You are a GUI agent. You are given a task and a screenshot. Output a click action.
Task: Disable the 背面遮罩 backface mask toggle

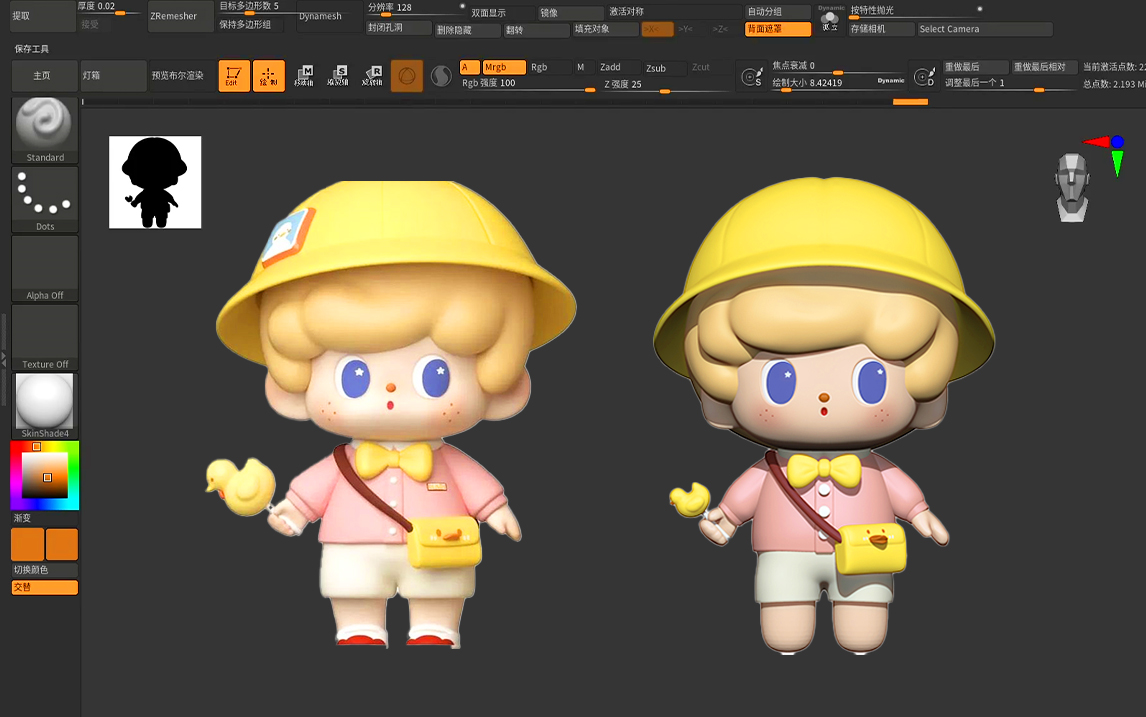coord(778,29)
